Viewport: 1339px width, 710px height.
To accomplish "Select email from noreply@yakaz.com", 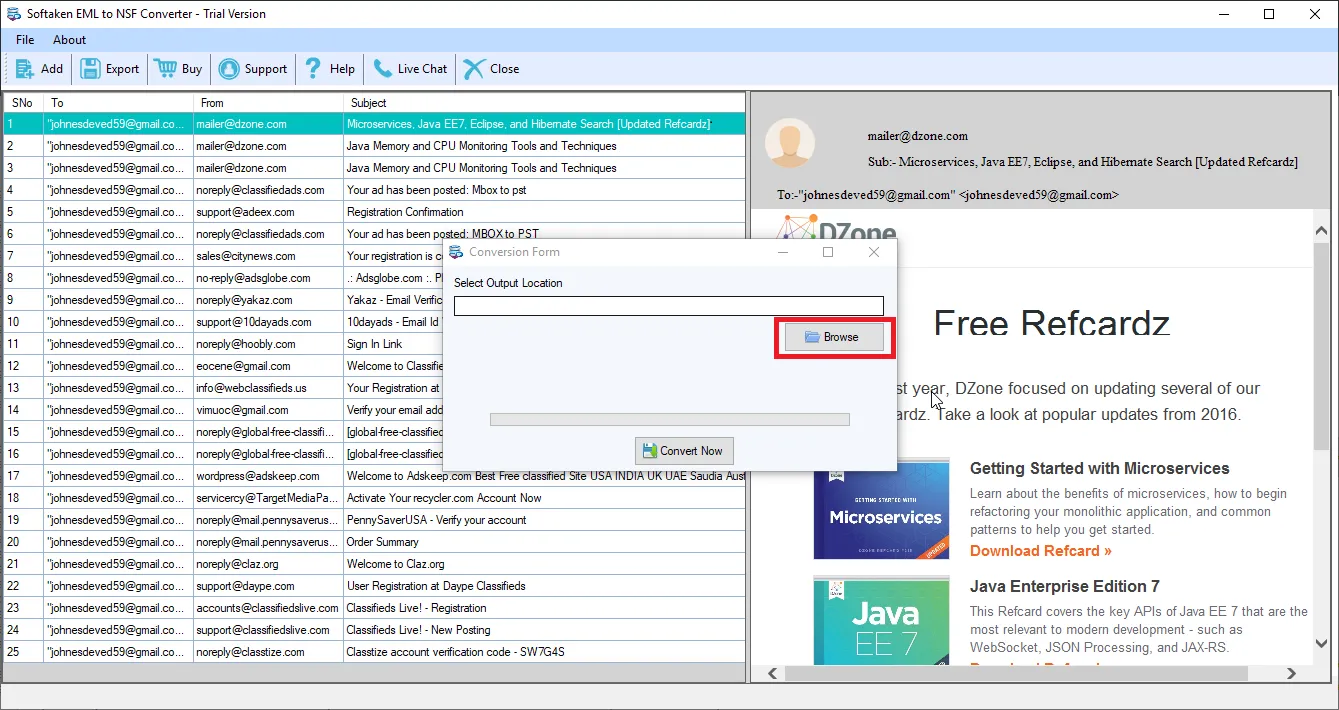I will point(223,300).
